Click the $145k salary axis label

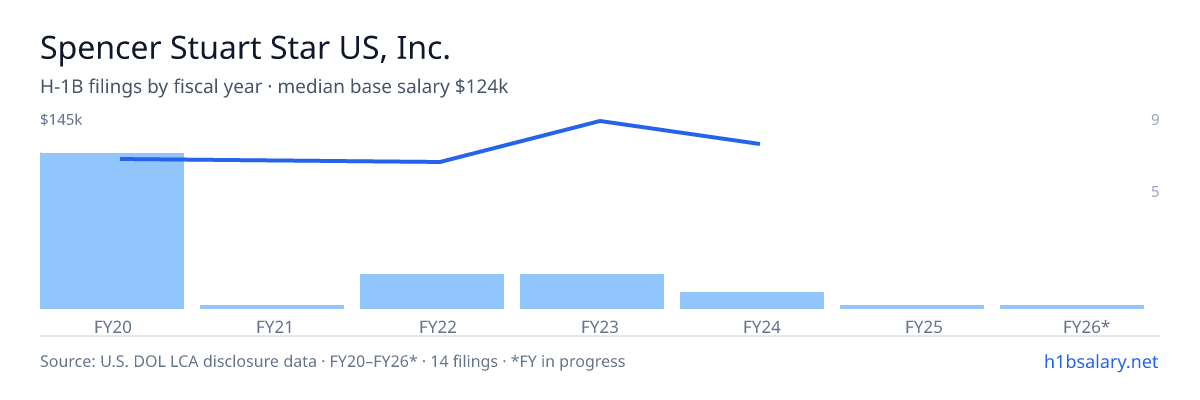coord(61,120)
